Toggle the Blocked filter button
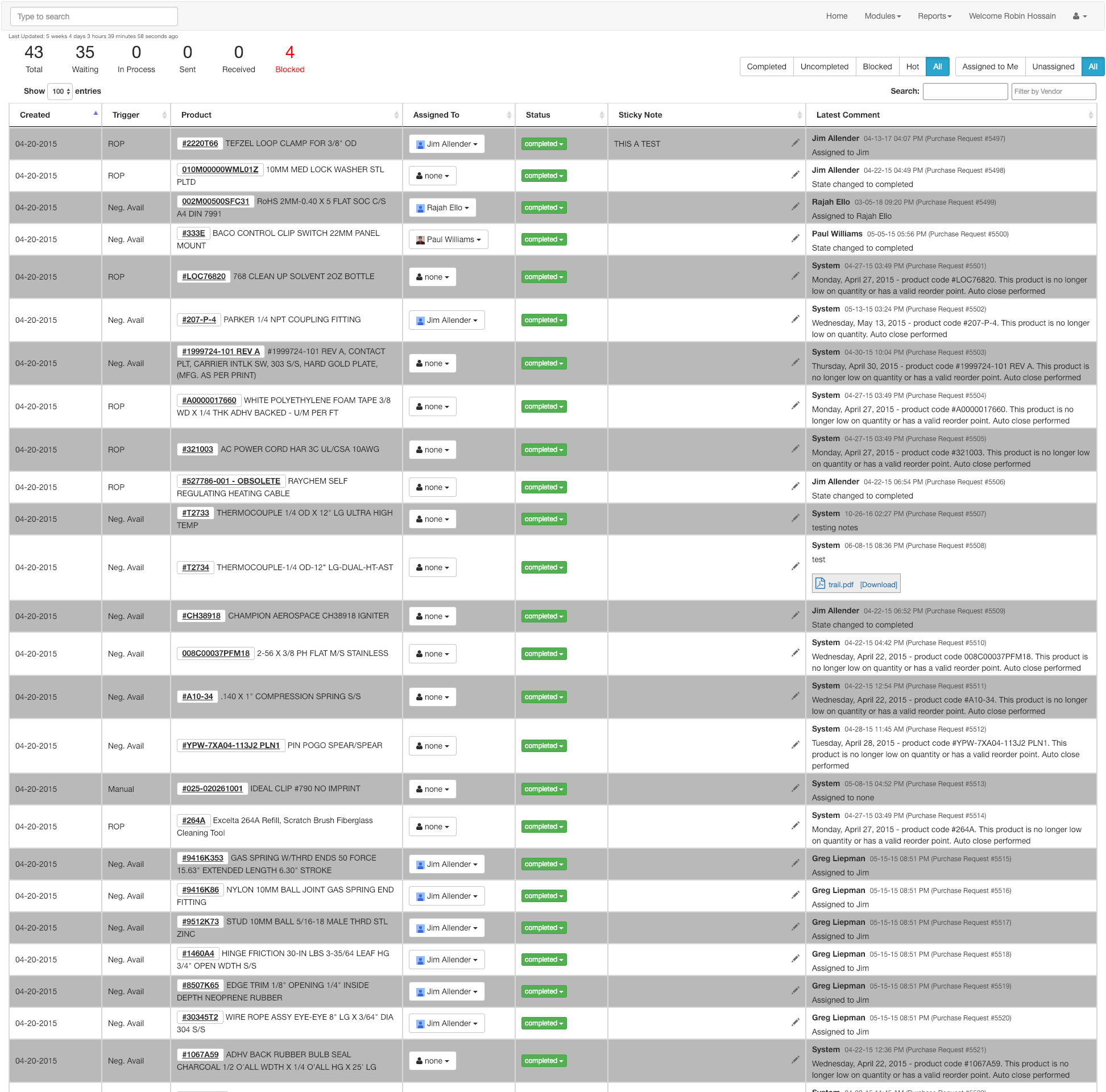The height and width of the screenshot is (1092, 1106). click(876, 67)
